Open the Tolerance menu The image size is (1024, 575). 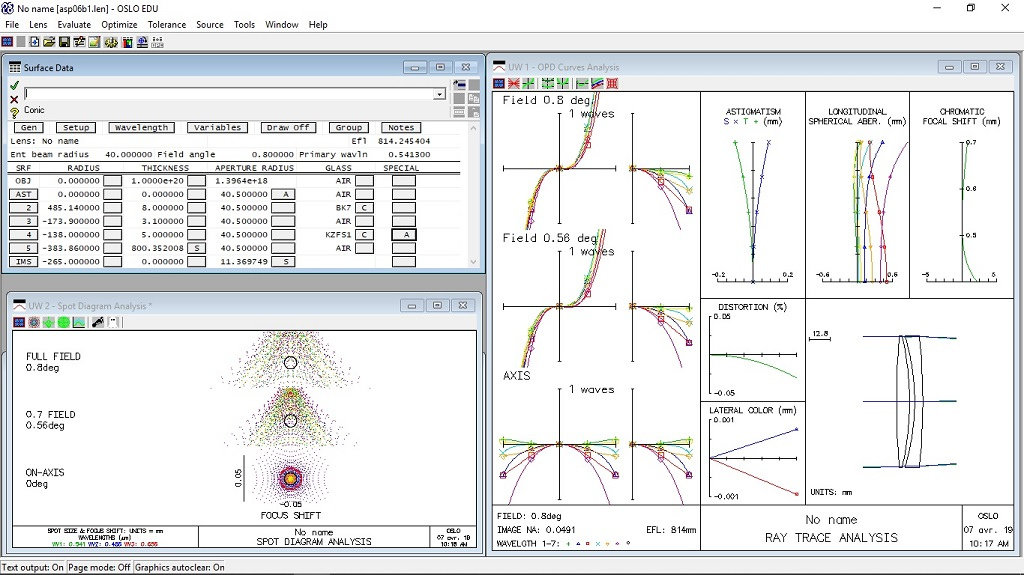(x=167, y=24)
